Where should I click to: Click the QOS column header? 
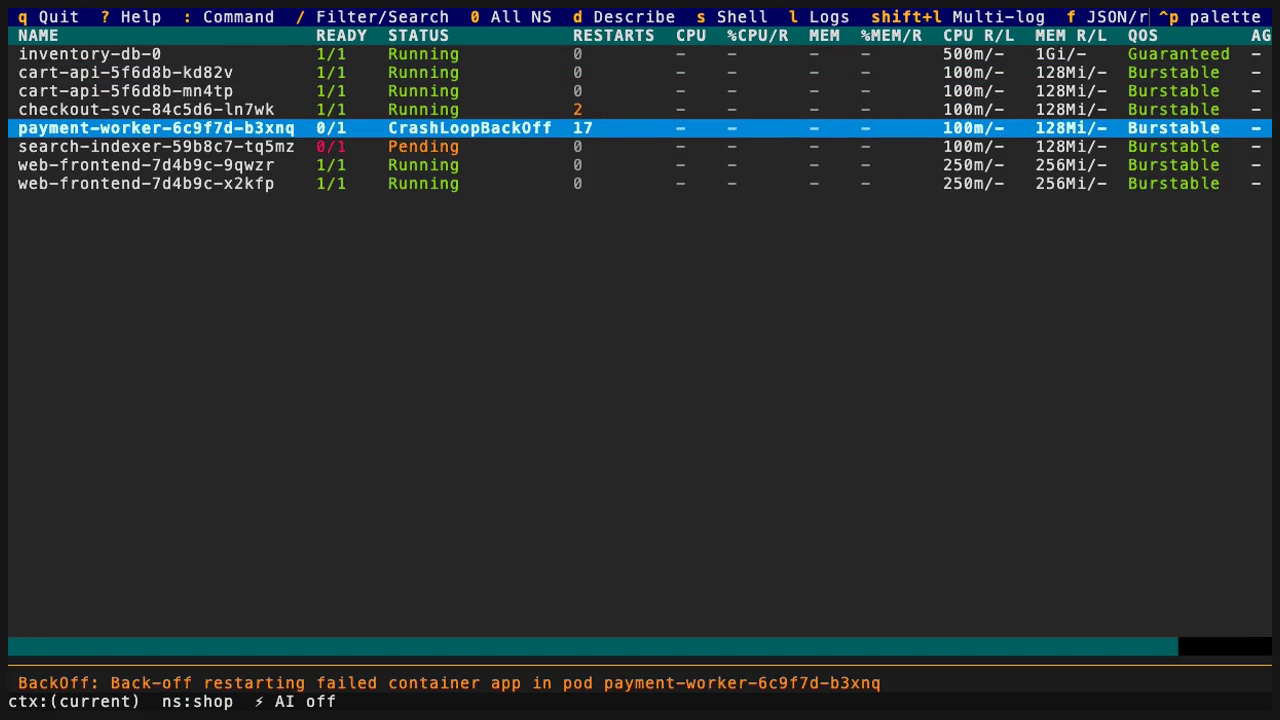coord(1143,35)
